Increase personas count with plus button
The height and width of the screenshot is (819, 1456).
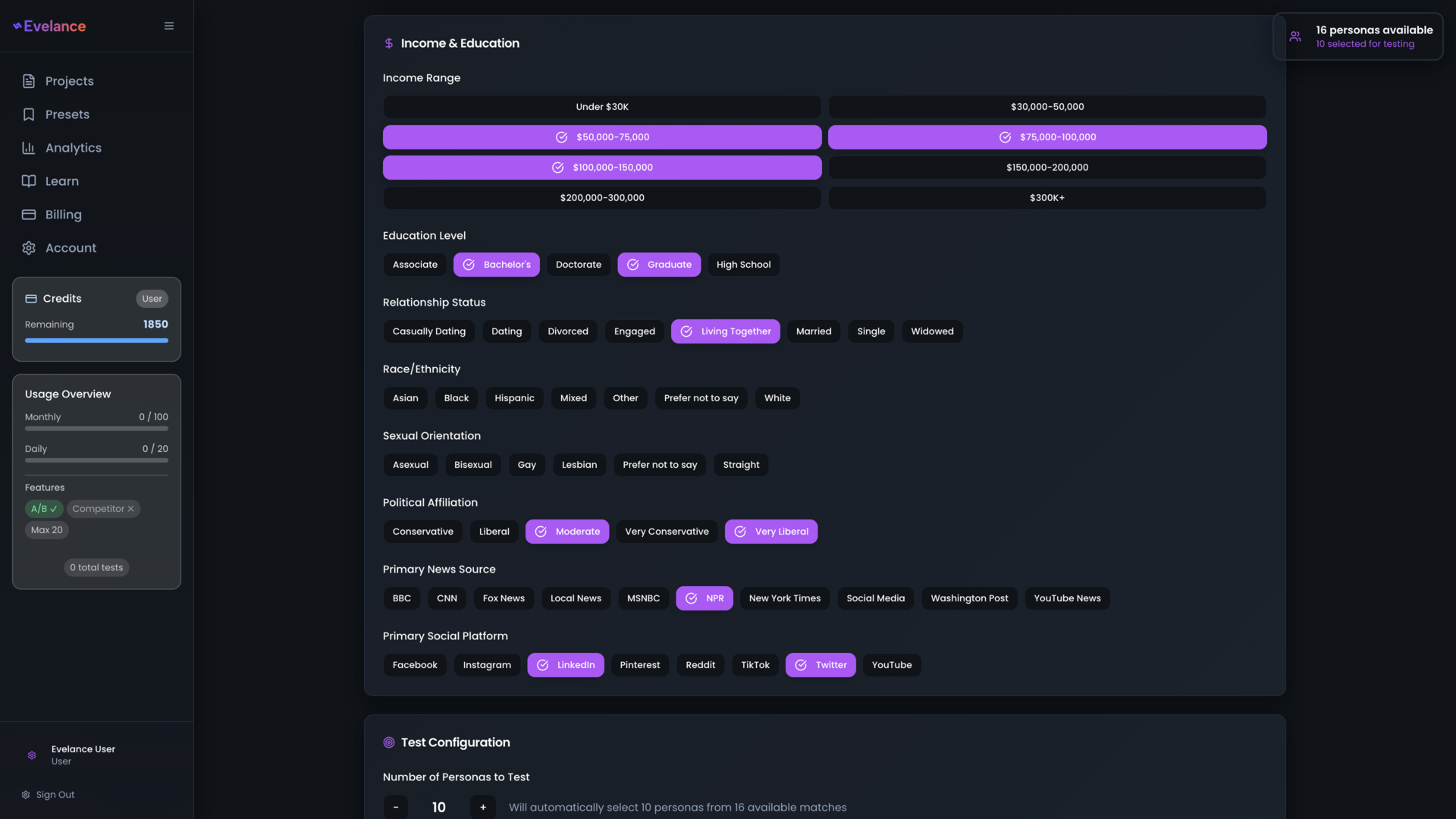pyautogui.click(x=483, y=807)
